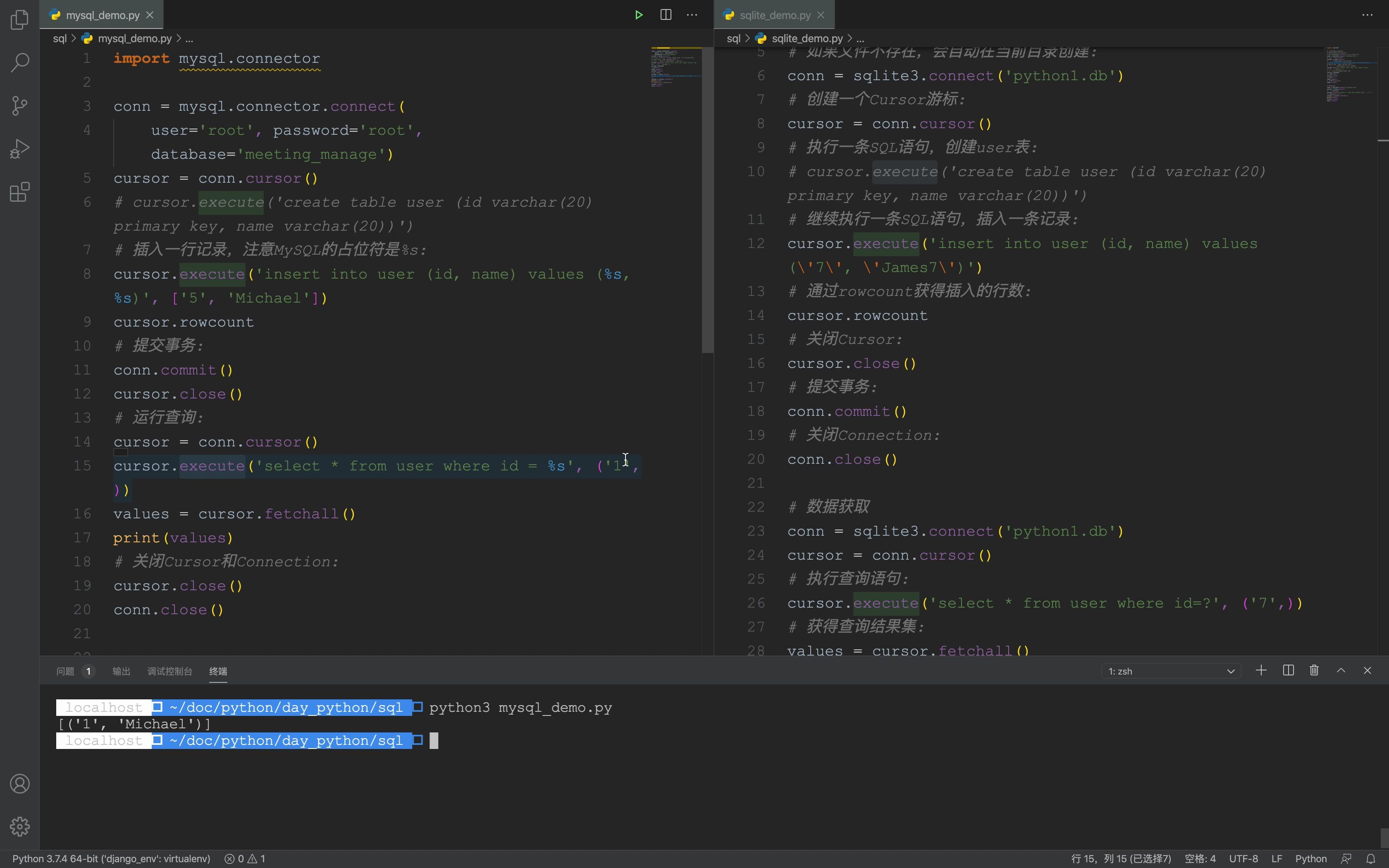
Task: Click the UTF-8 encoding indicator
Action: (1243, 858)
